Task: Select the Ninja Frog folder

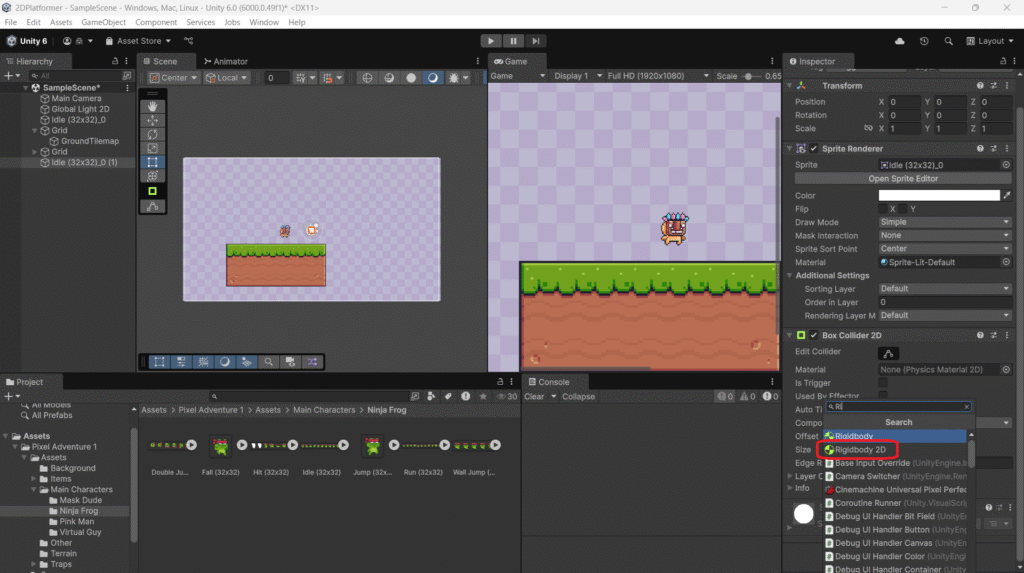Action: (x=78, y=511)
